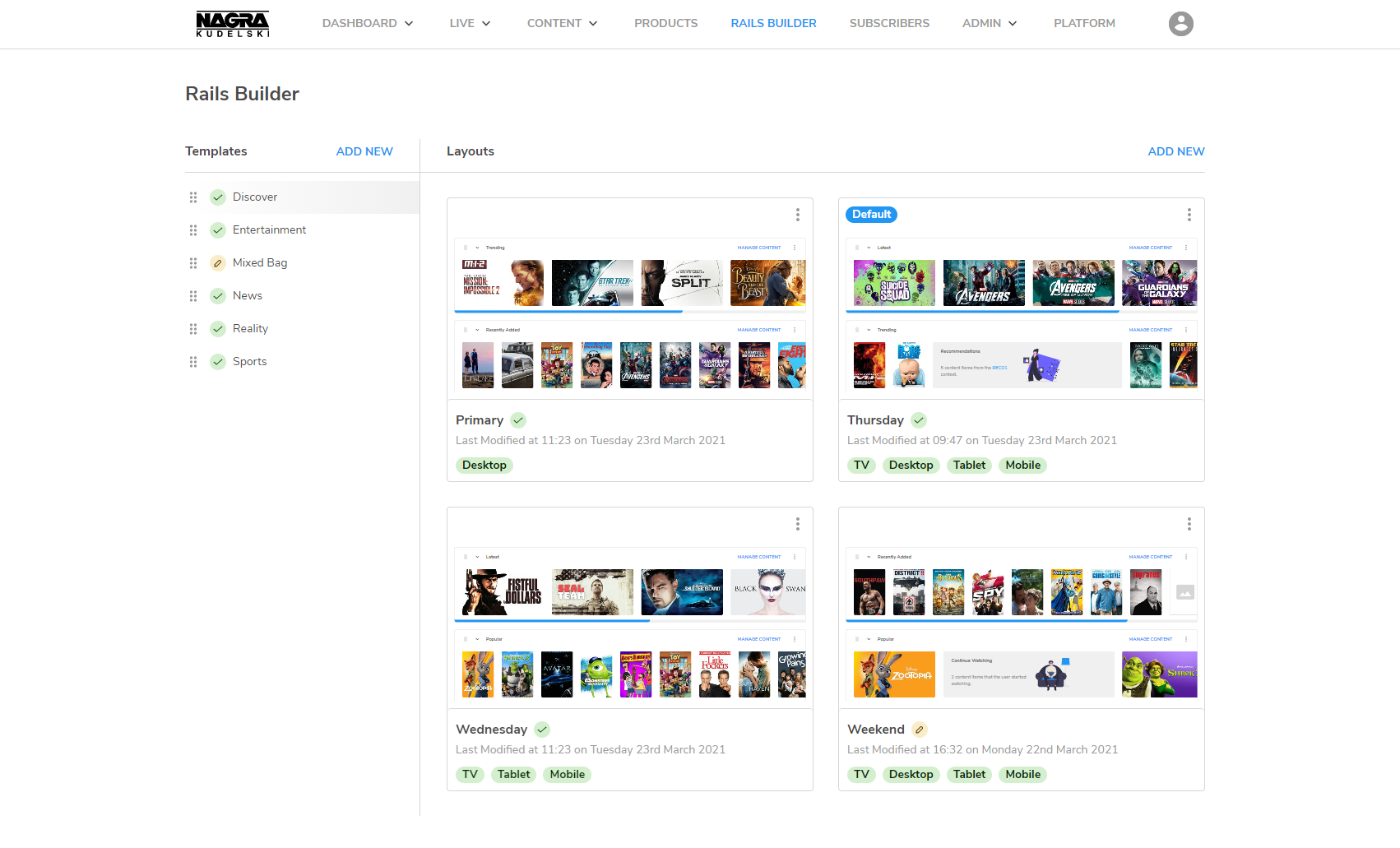Click the pencil draft icon beside Weekend
Screen dimensions: 1400x848
coord(920,730)
